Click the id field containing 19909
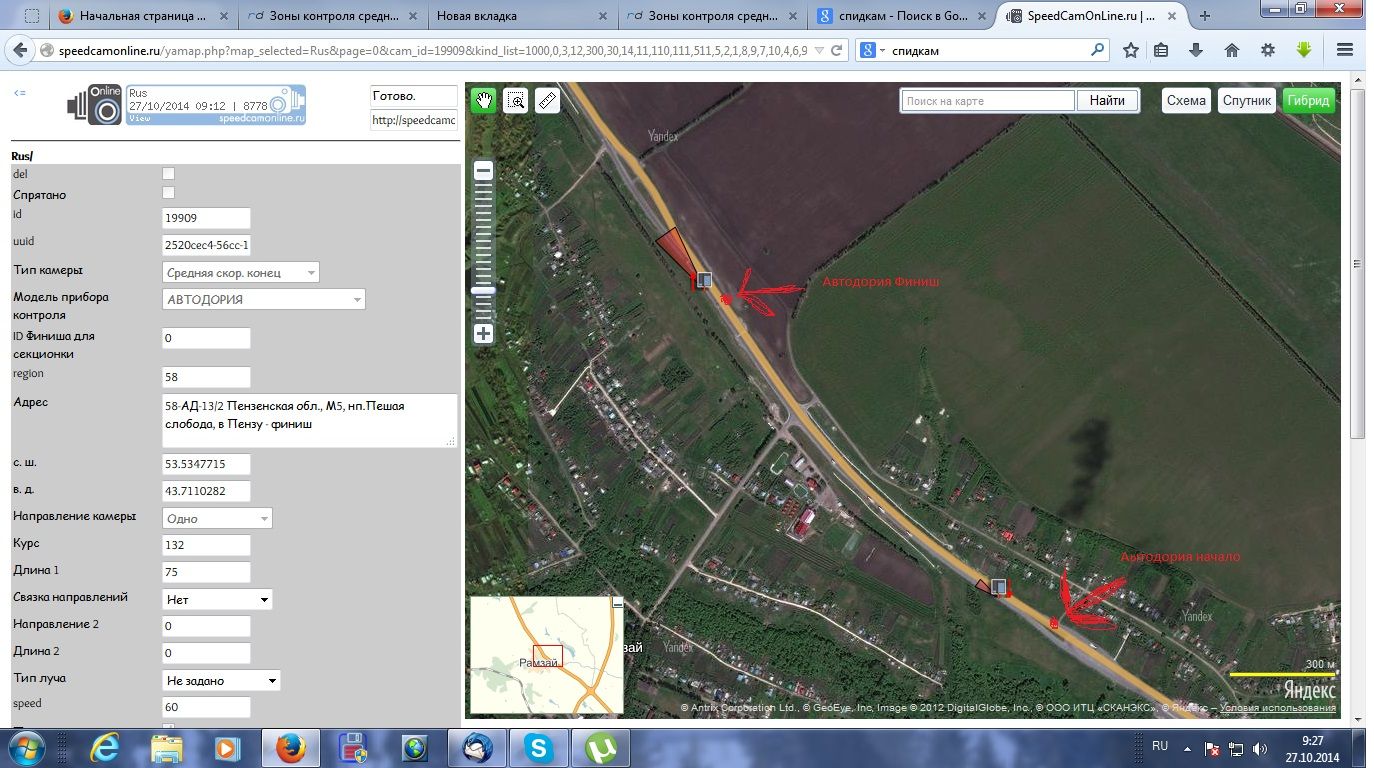Screen dimensions: 1374x768 tap(206, 218)
